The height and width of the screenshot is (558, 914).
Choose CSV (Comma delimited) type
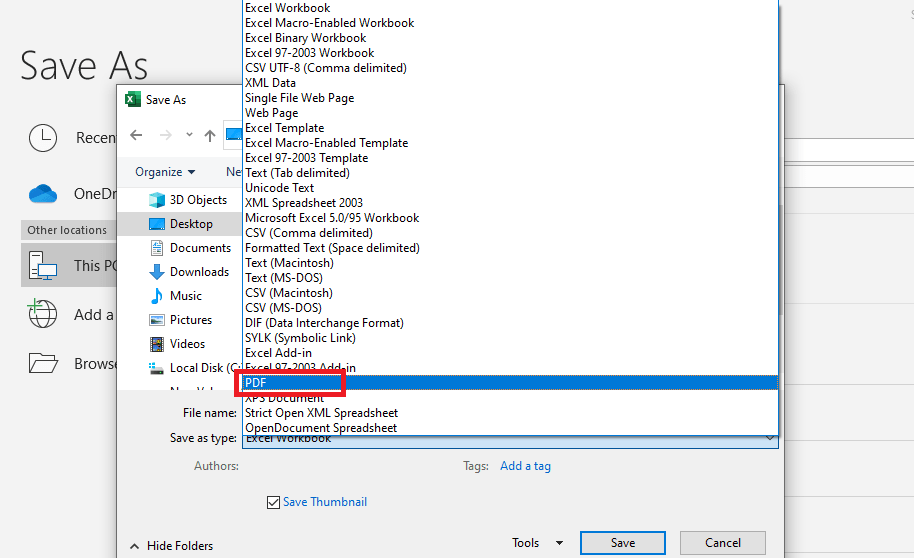click(x=510, y=233)
